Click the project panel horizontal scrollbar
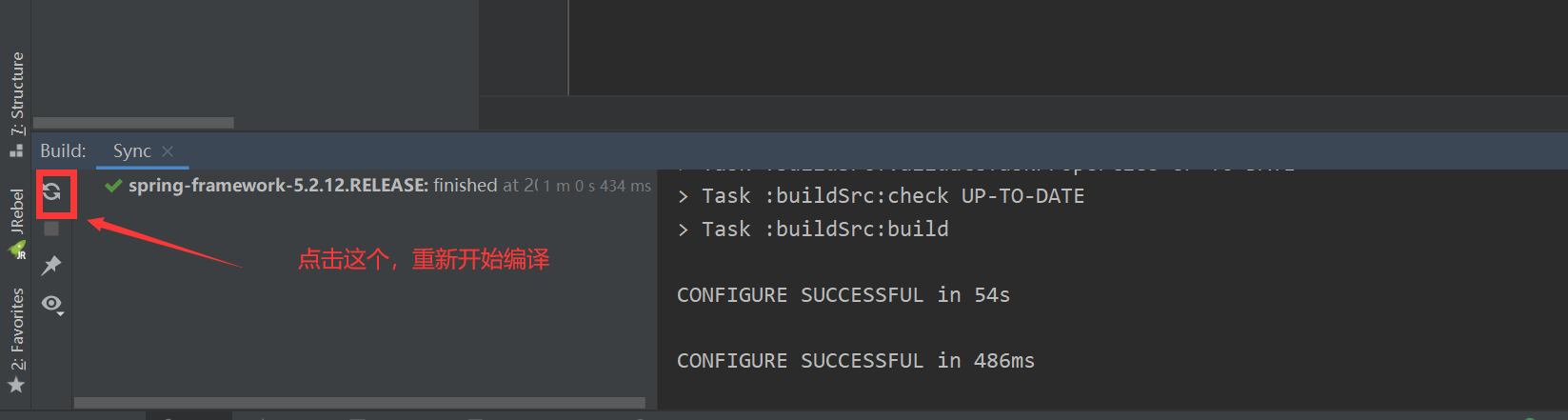 [x=133, y=123]
